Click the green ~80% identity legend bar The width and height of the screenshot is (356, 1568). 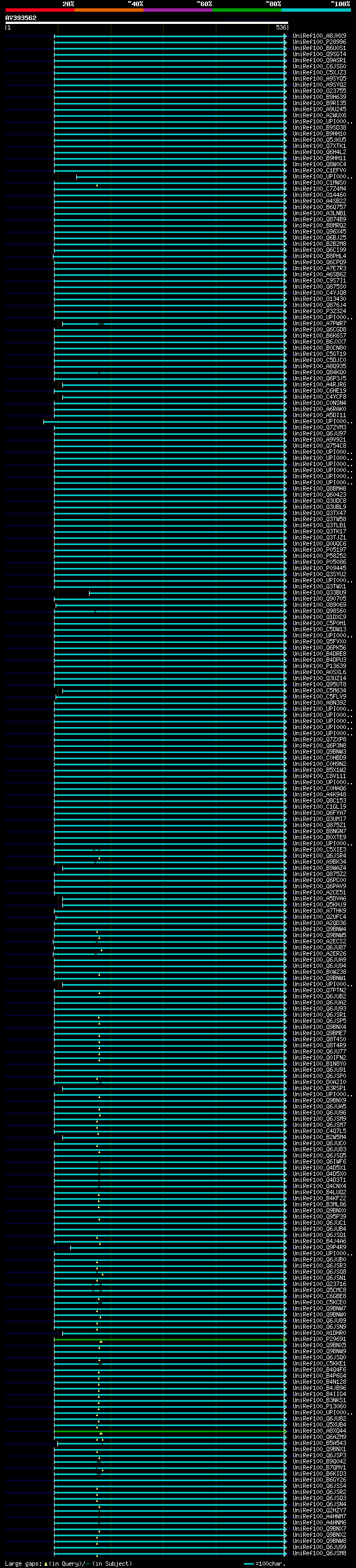(247, 10)
